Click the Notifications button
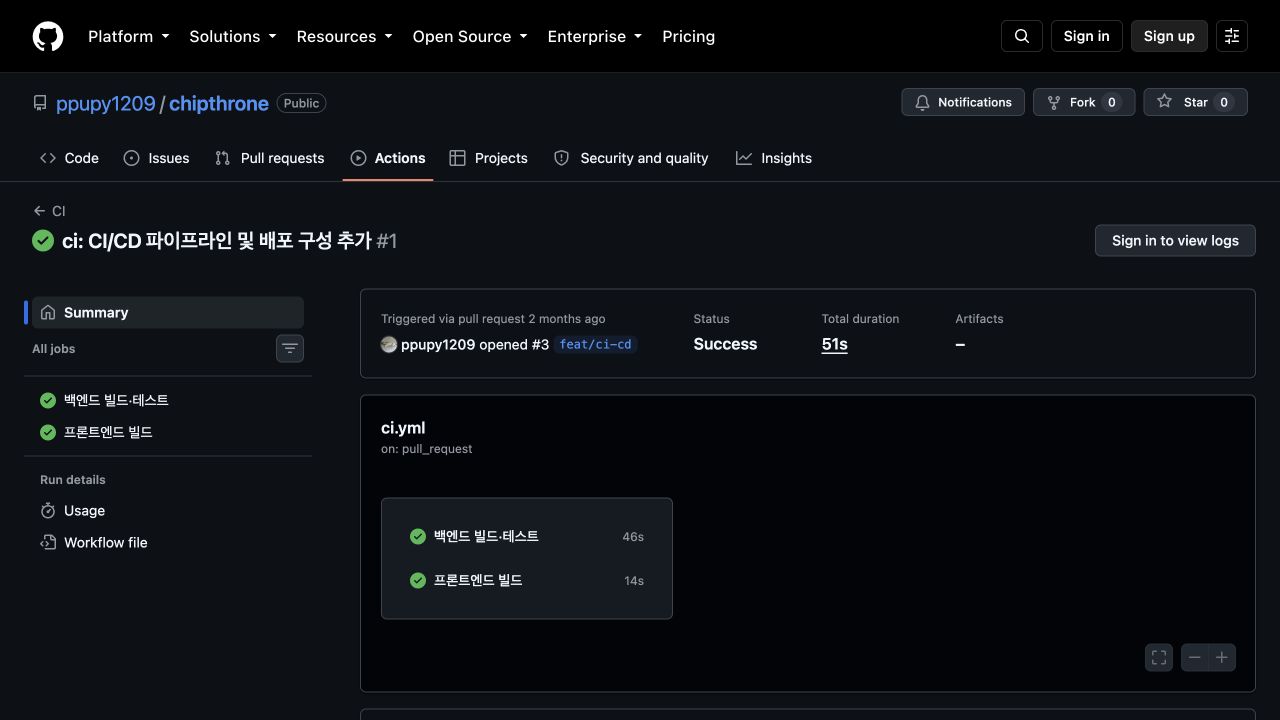This screenshot has width=1280, height=720. pos(963,102)
